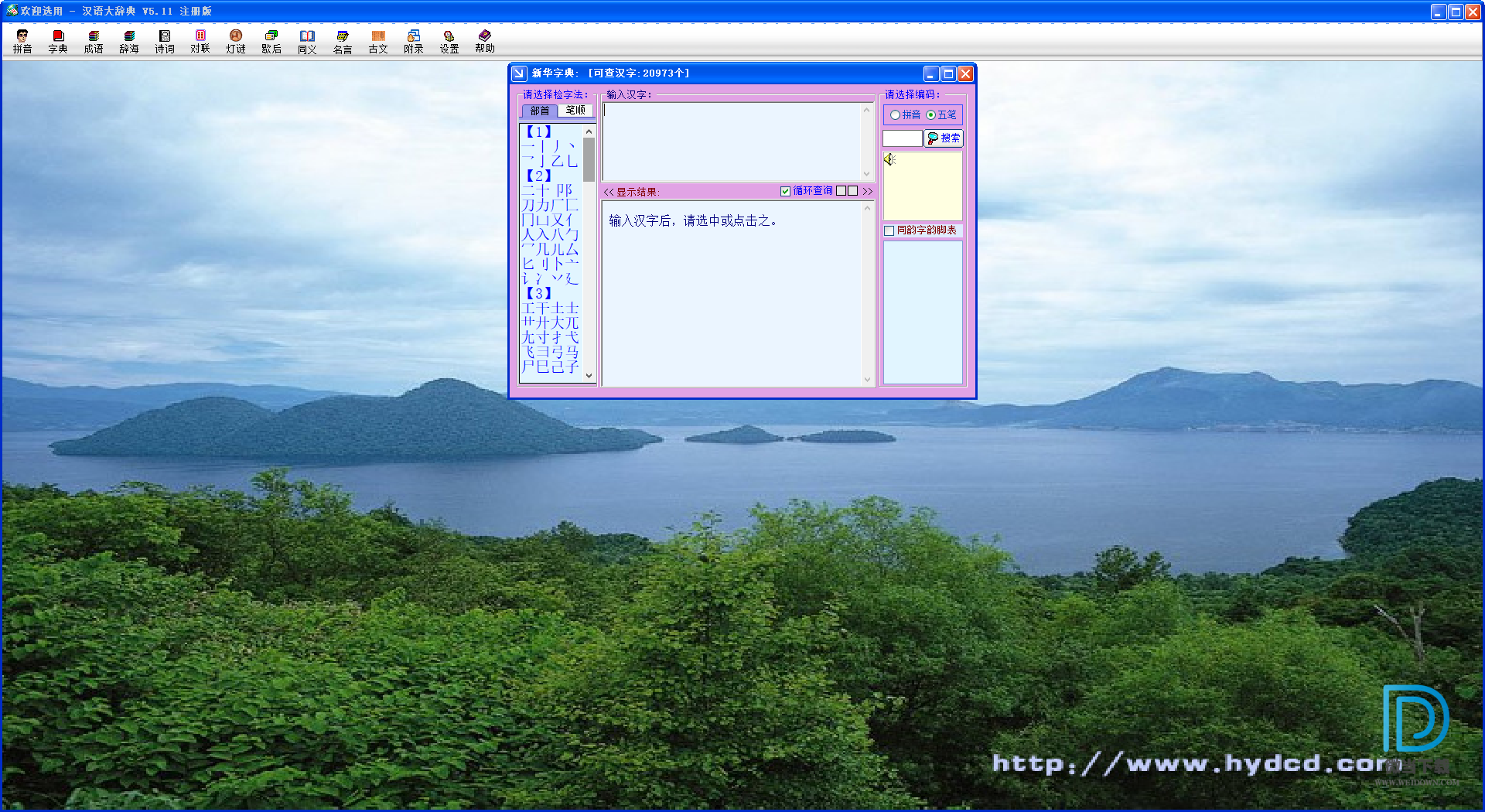Image resolution: width=1485 pixels, height=812 pixels.
Task: Select the 【2】 stroke-count heading
Action: click(538, 176)
